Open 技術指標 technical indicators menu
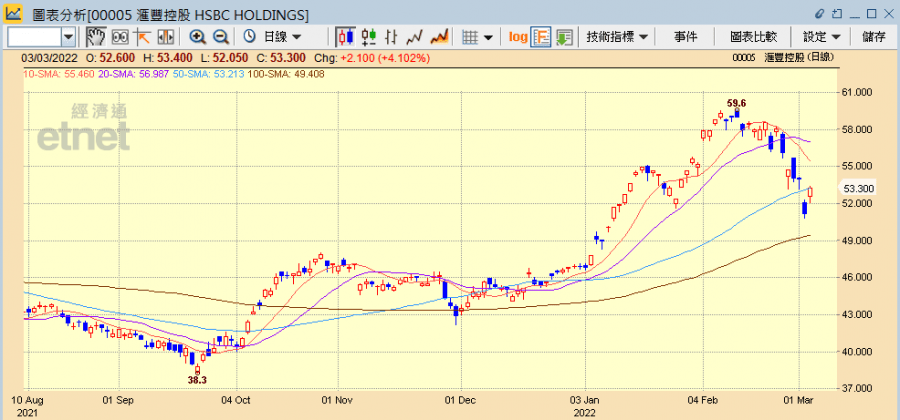The width and height of the screenshot is (900, 420). 617,37
